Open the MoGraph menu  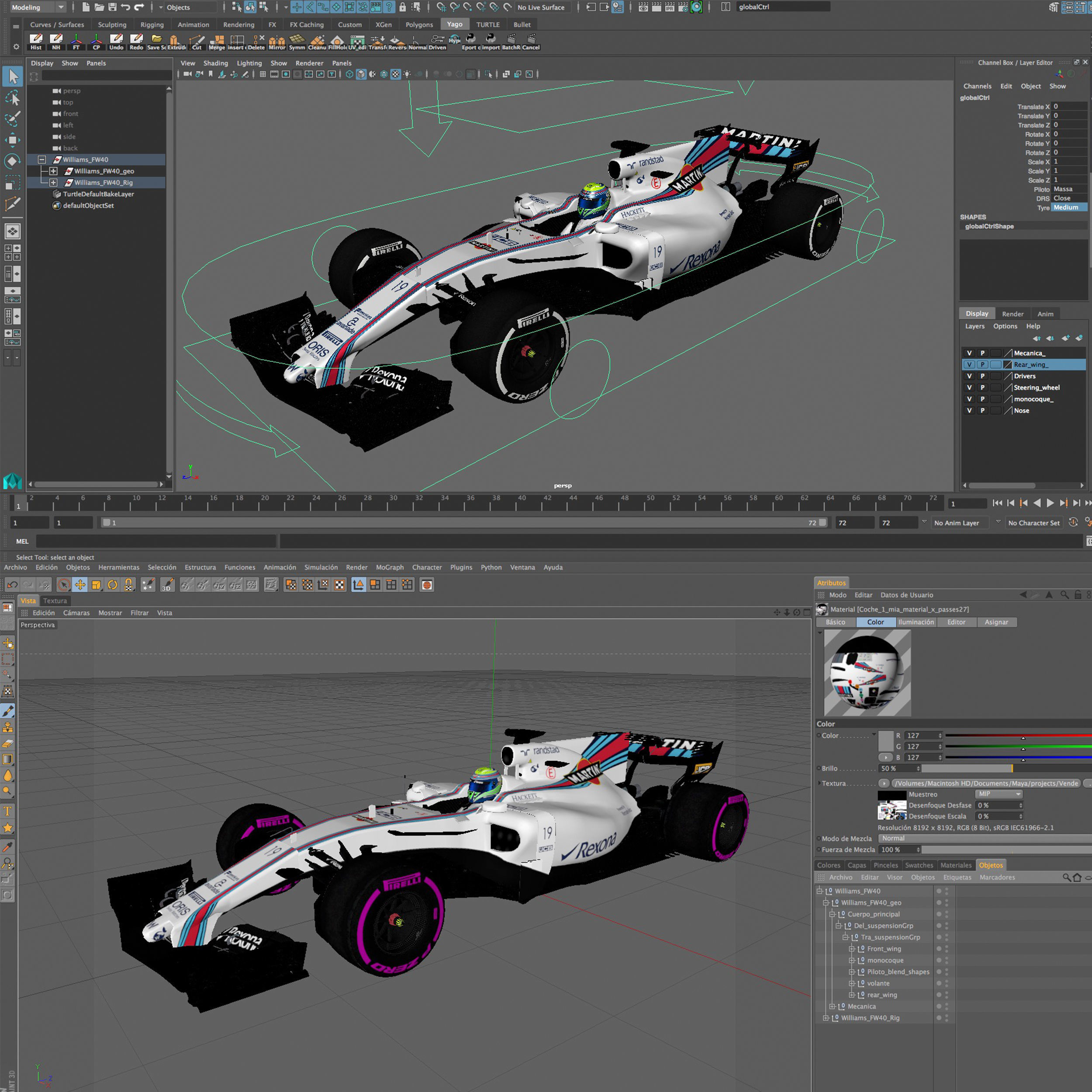click(x=390, y=567)
